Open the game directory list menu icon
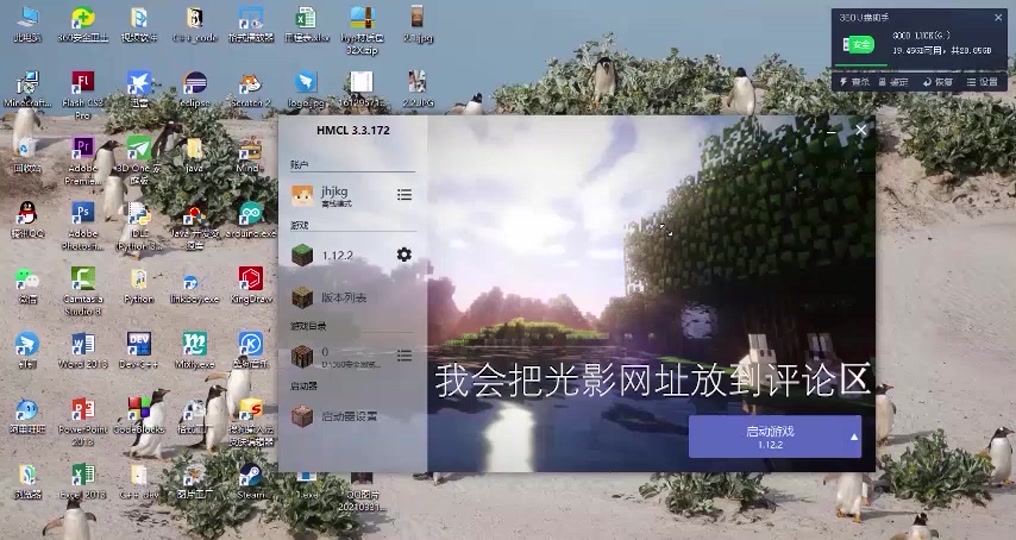This screenshot has width=1016, height=540. pos(404,355)
